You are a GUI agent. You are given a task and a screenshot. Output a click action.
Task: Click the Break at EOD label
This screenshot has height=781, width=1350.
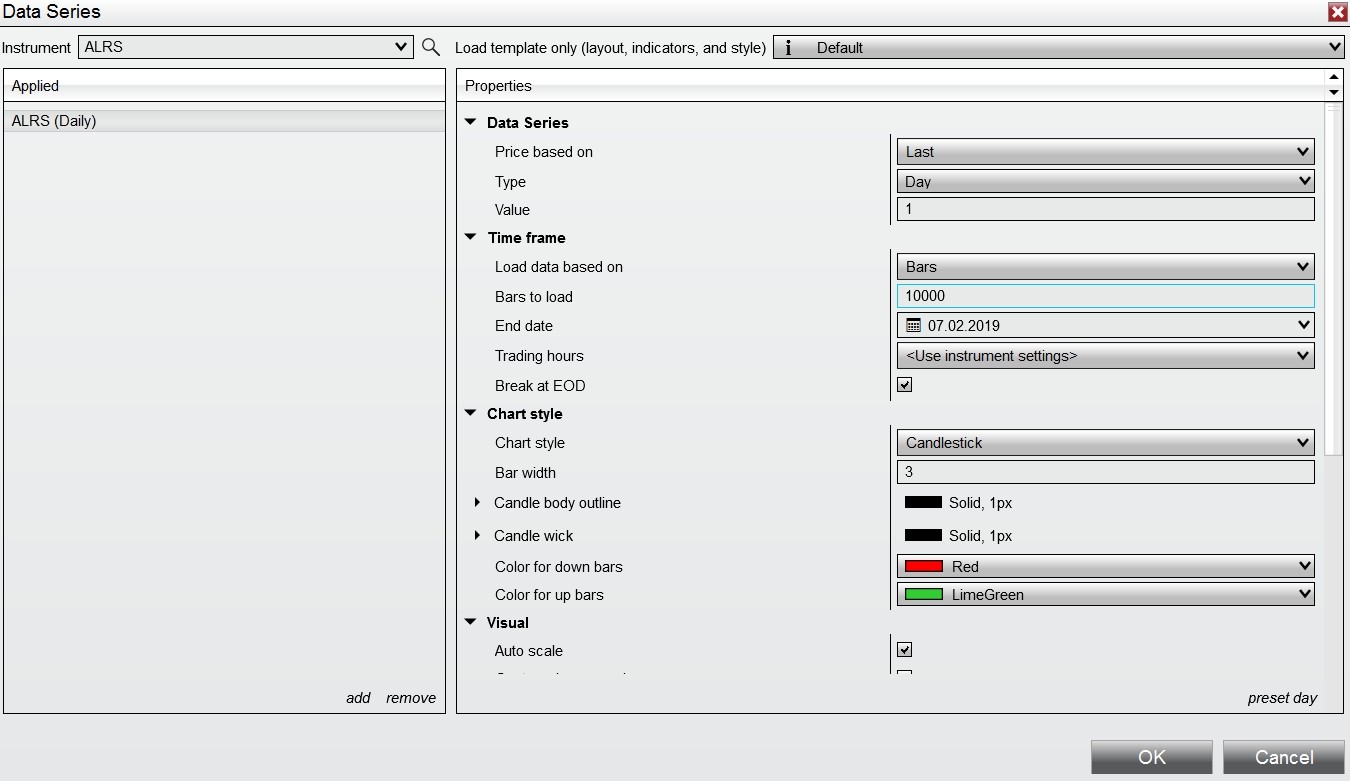tap(540, 385)
